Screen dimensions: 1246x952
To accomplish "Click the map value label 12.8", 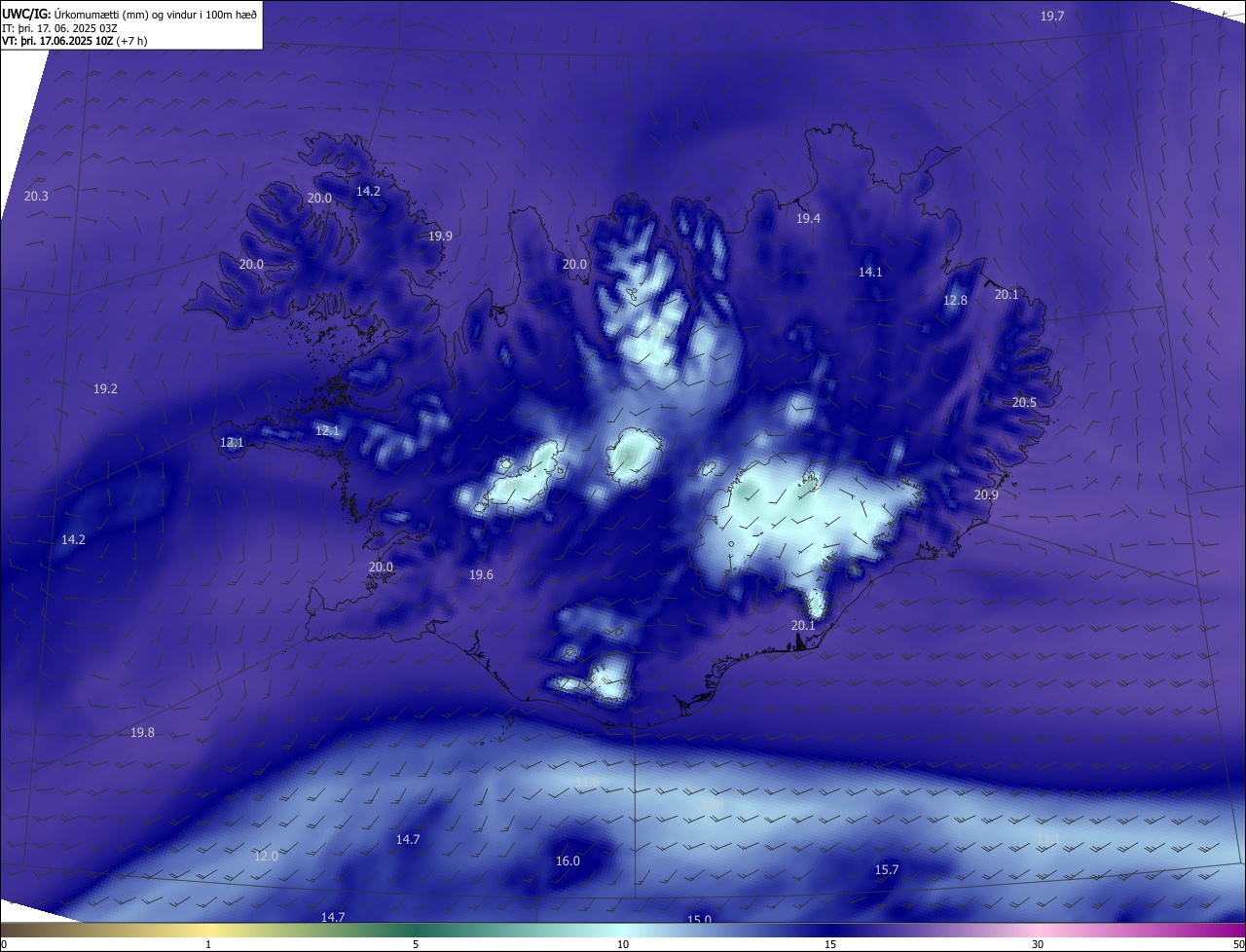I will 956,300.
